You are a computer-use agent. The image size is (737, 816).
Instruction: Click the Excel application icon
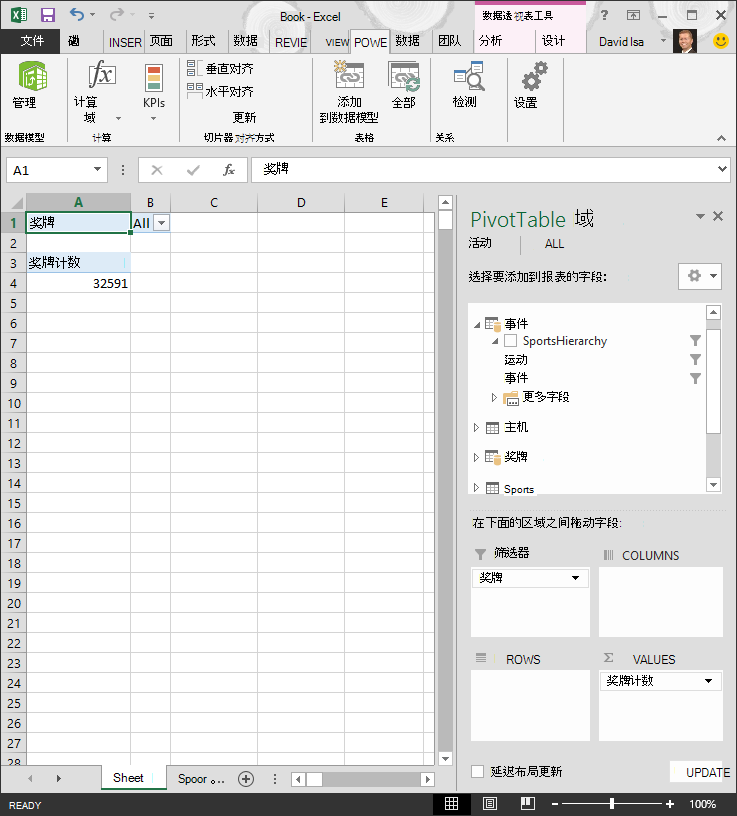tap(19, 15)
